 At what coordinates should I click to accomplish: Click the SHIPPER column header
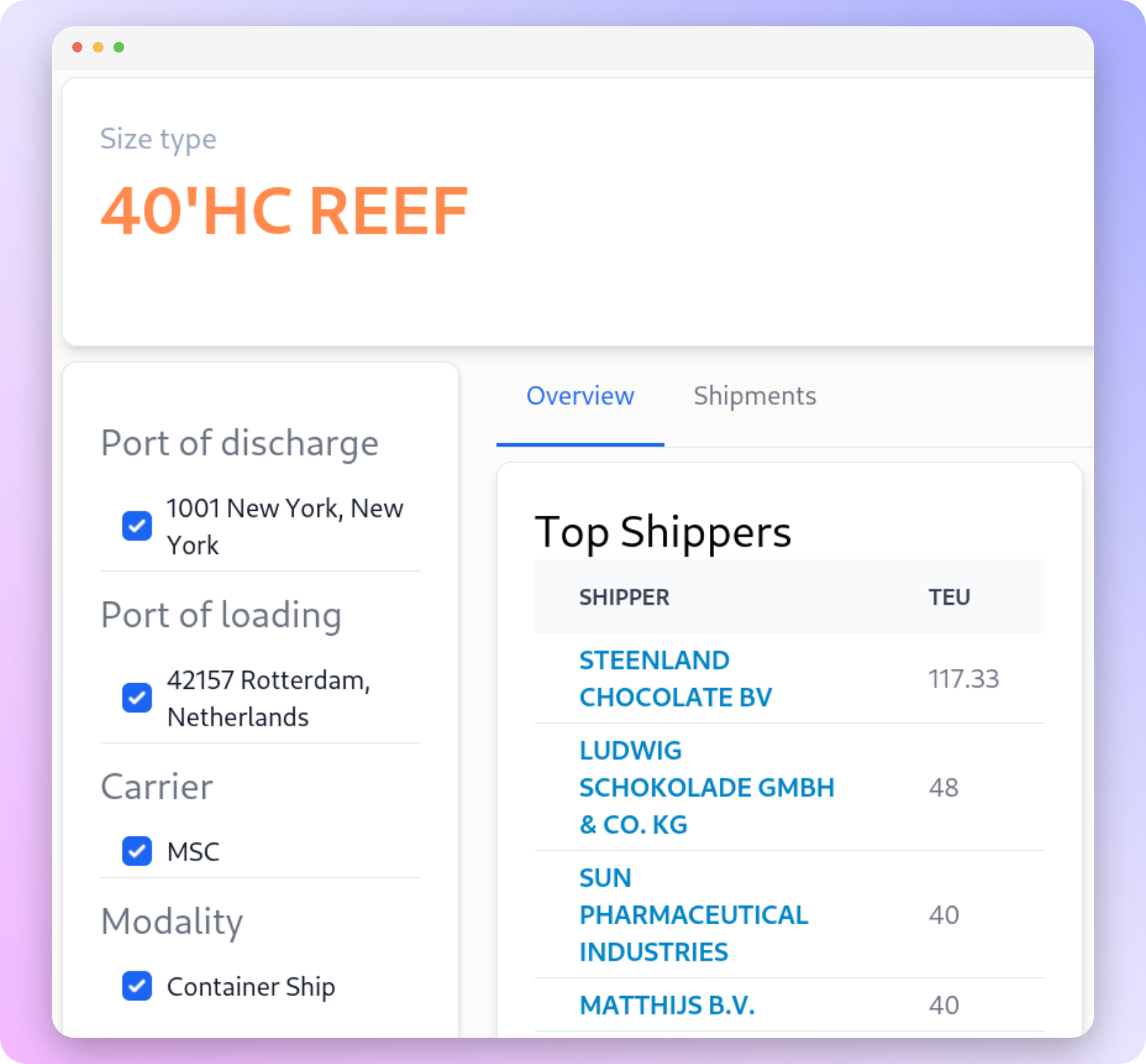pos(624,597)
